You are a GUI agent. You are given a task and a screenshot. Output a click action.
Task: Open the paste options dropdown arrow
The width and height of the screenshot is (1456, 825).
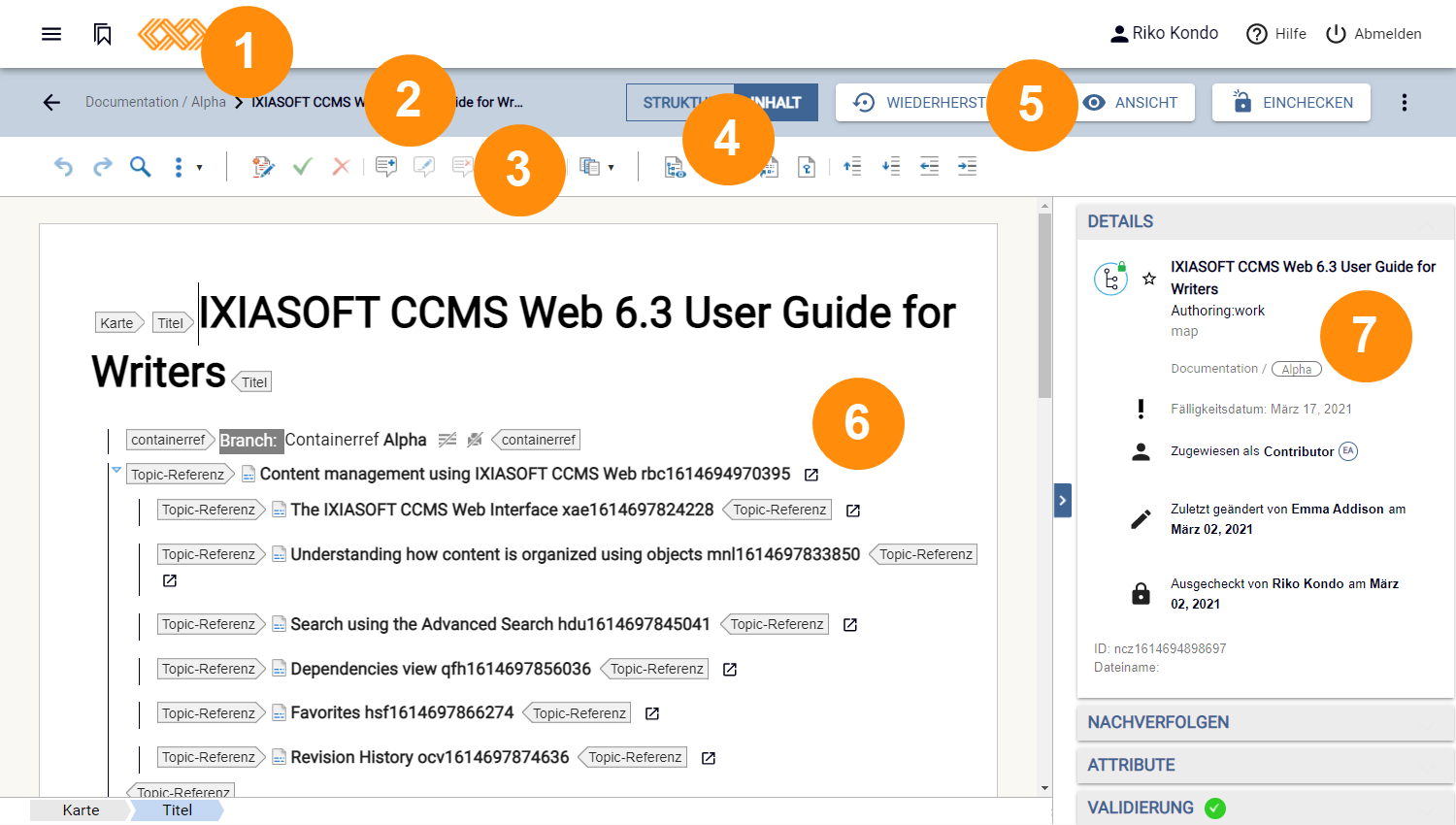click(611, 167)
